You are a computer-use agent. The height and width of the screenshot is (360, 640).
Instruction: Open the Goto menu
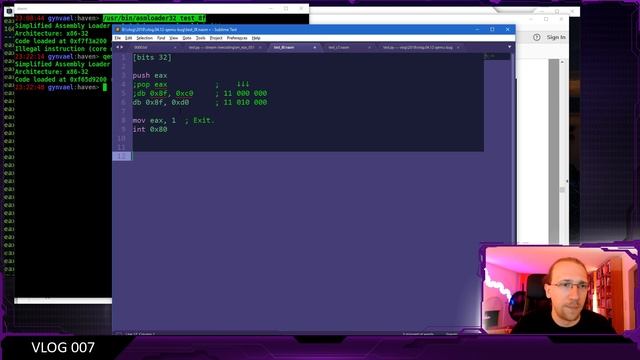187,38
